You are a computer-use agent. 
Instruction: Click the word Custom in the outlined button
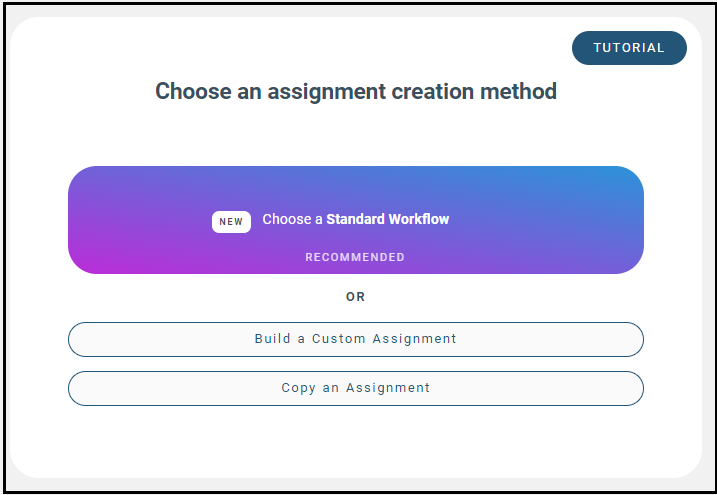339,339
